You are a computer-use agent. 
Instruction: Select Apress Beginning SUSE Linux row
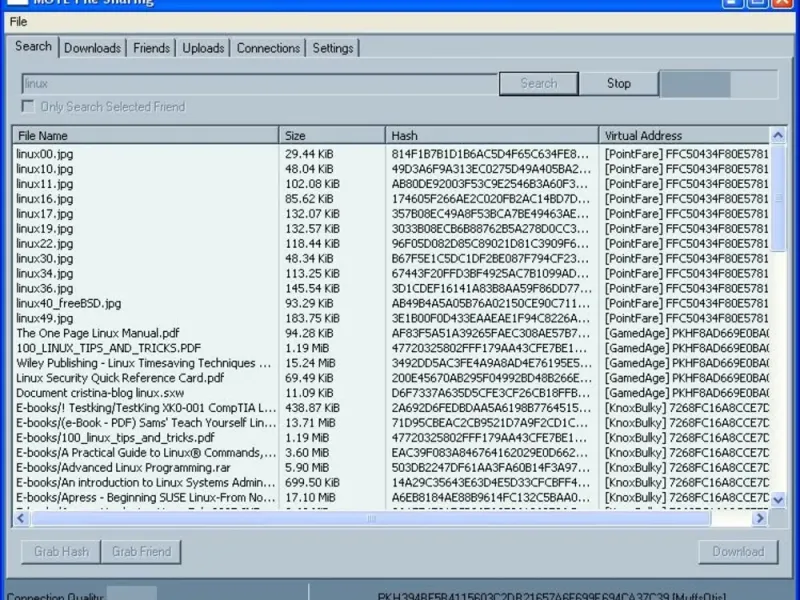391,497
